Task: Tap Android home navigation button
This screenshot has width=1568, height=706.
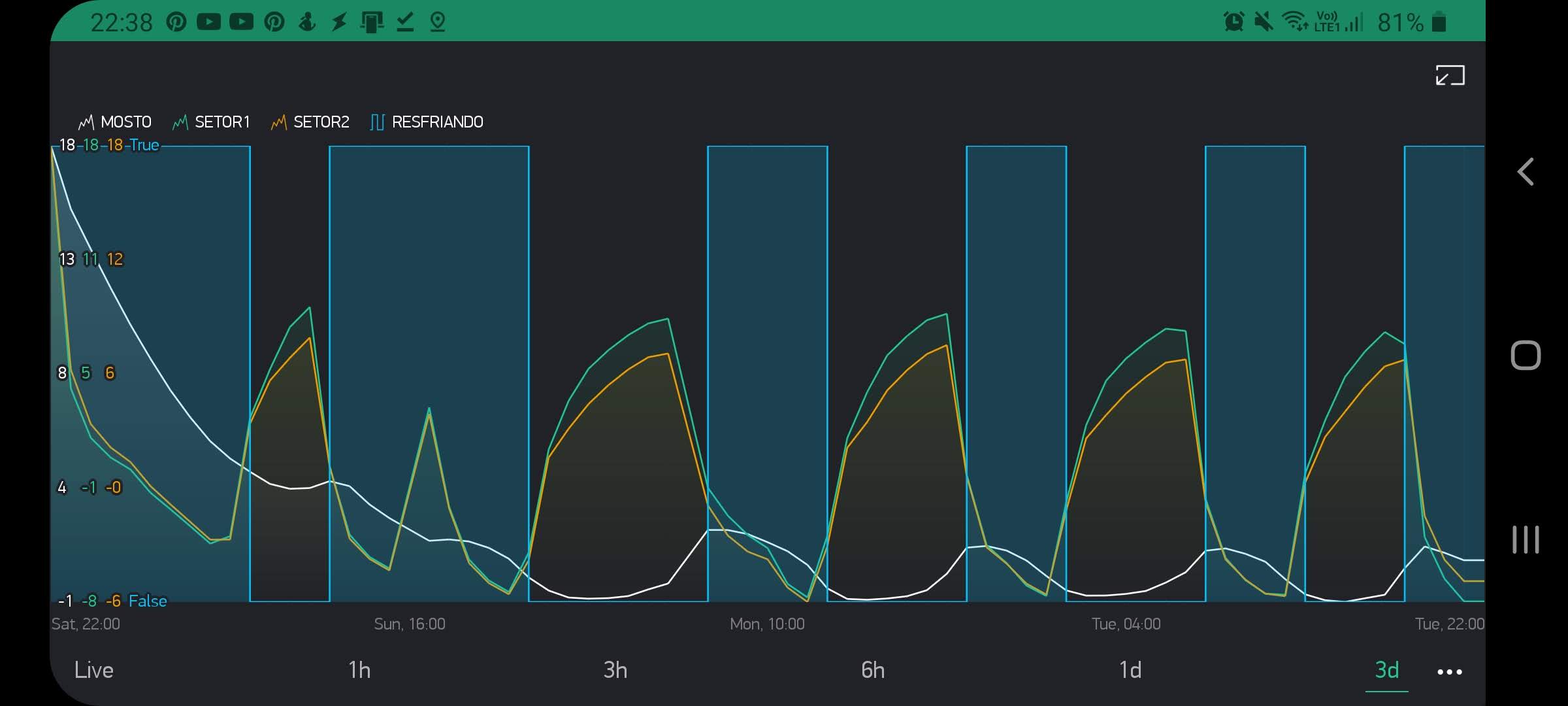Action: pyautogui.click(x=1526, y=356)
